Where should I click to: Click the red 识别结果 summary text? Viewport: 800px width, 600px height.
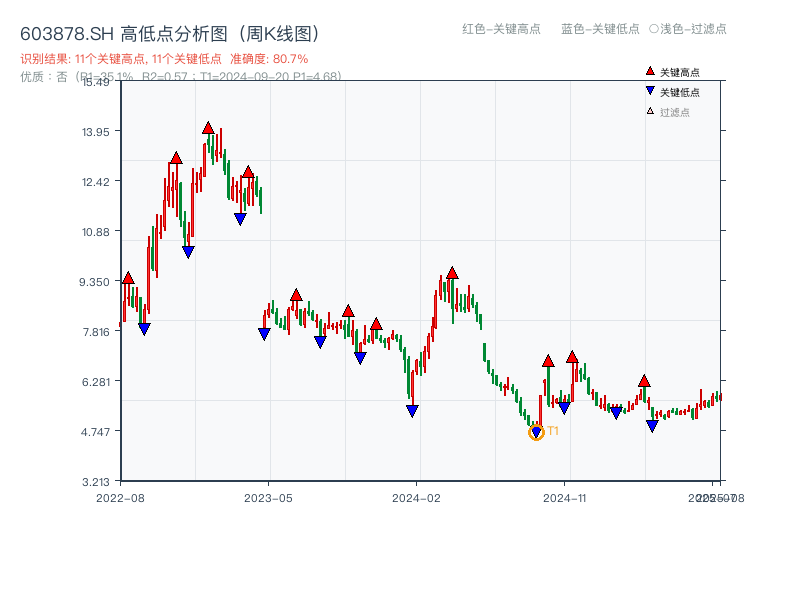[164, 59]
